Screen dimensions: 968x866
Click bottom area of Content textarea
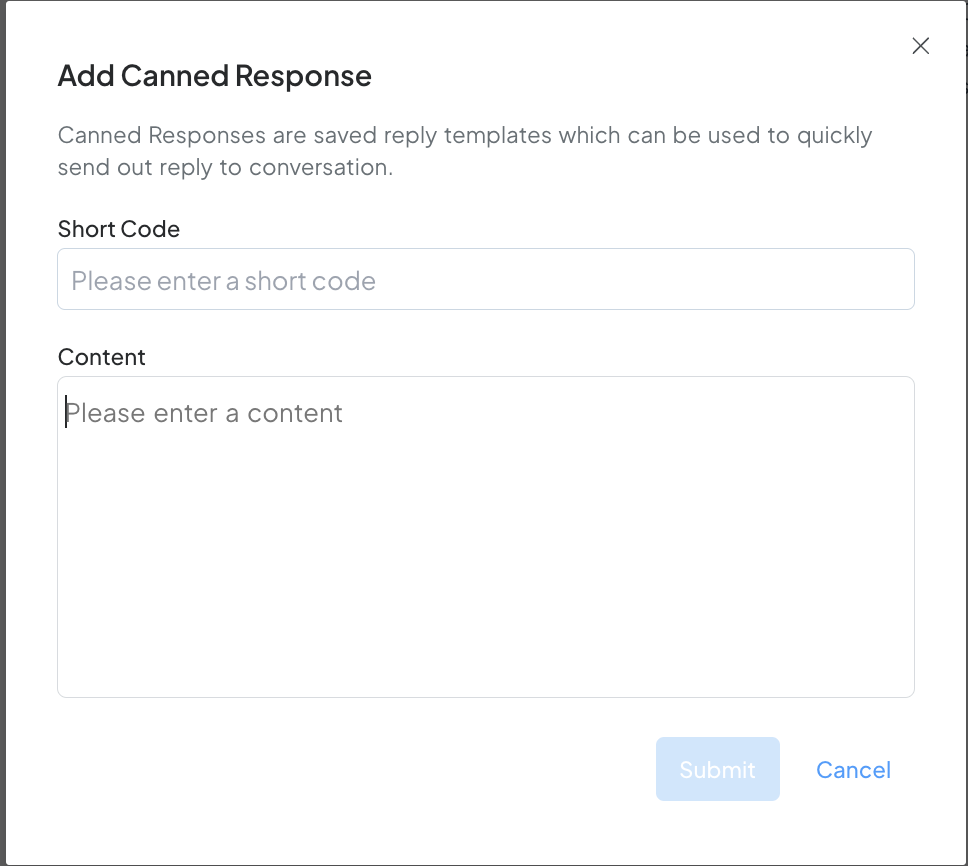[486, 670]
